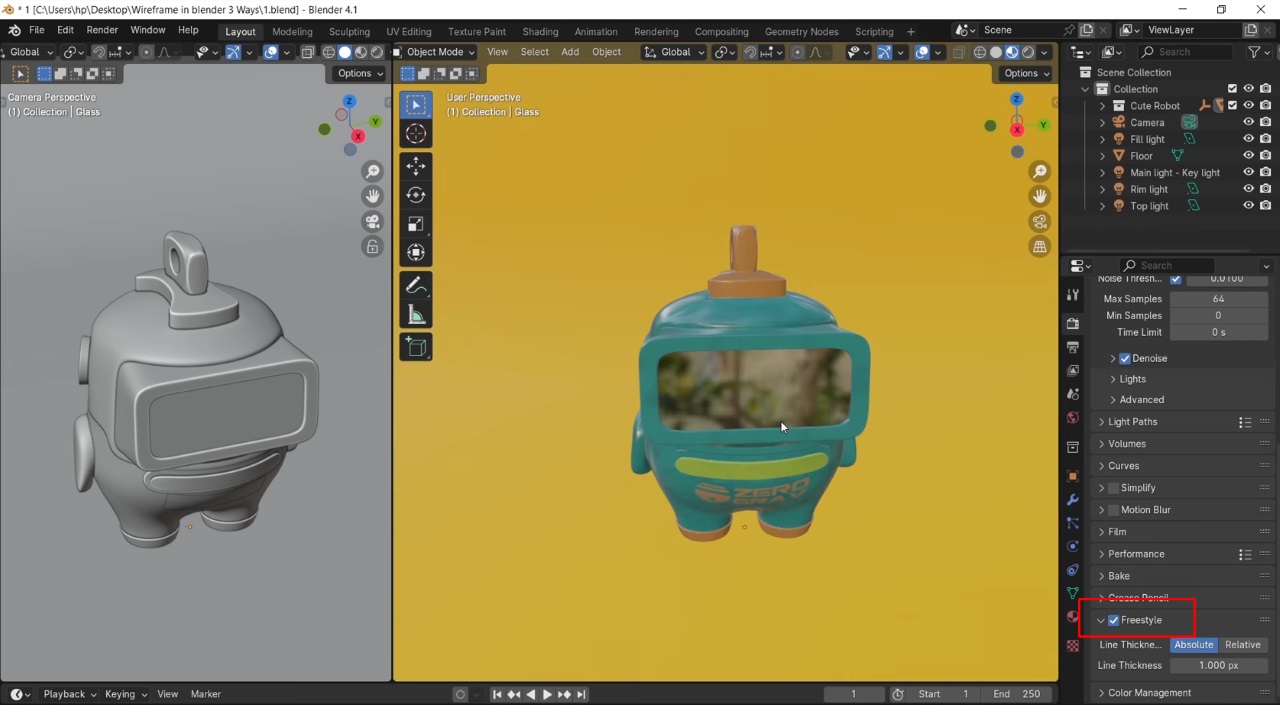Choose the Measure tool

point(416,316)
